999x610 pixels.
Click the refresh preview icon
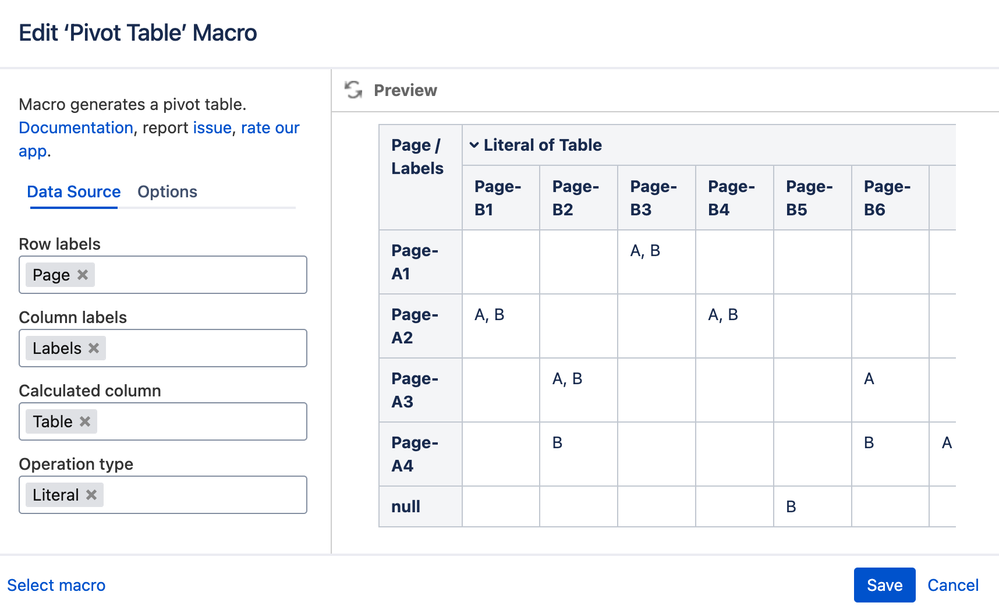click(353, 90)
